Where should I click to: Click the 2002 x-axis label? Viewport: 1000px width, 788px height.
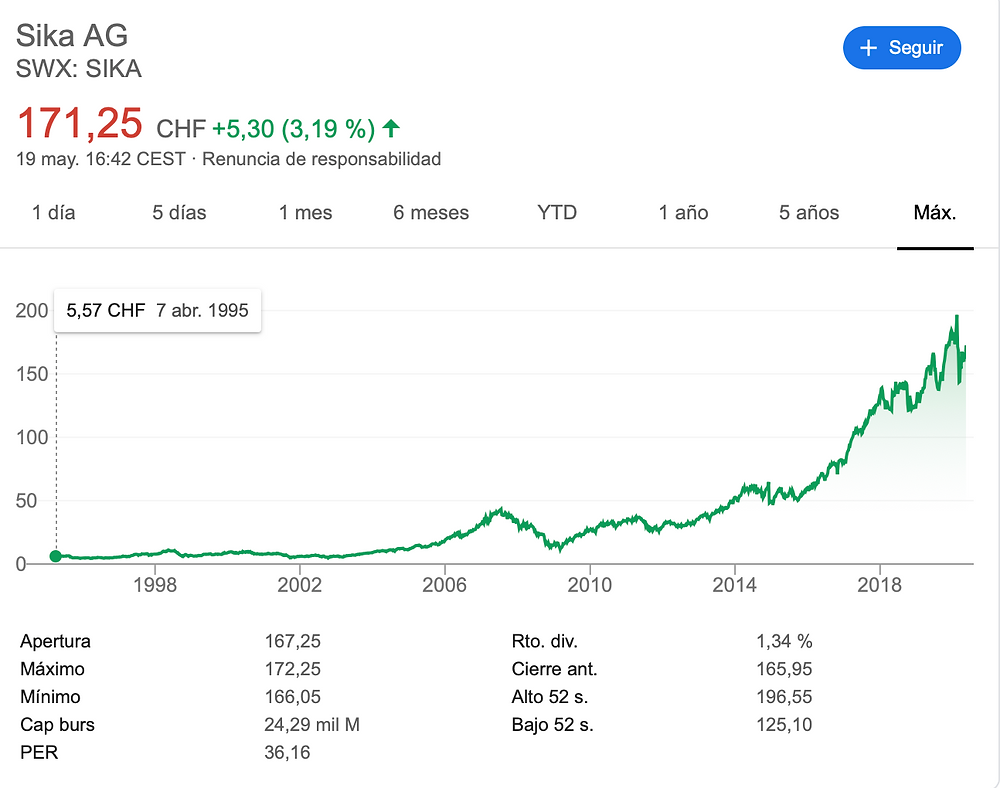pos(300,585)
